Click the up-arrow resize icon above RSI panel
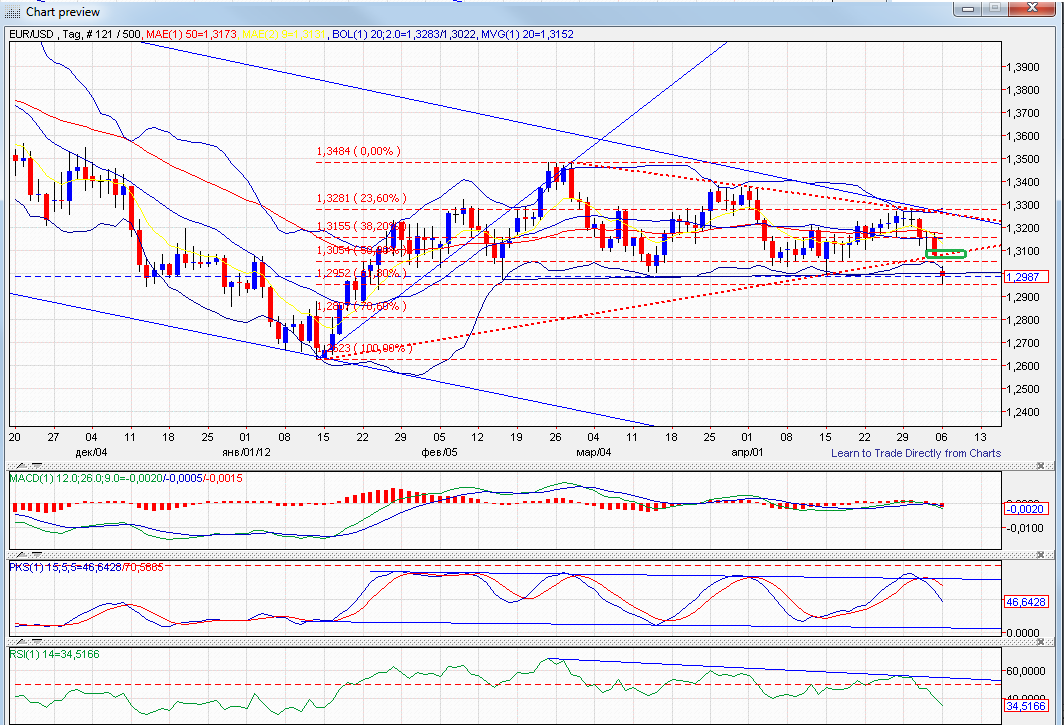Viewport: 1064px width, 725px height. pyautogui.click(x=21, y=641)
